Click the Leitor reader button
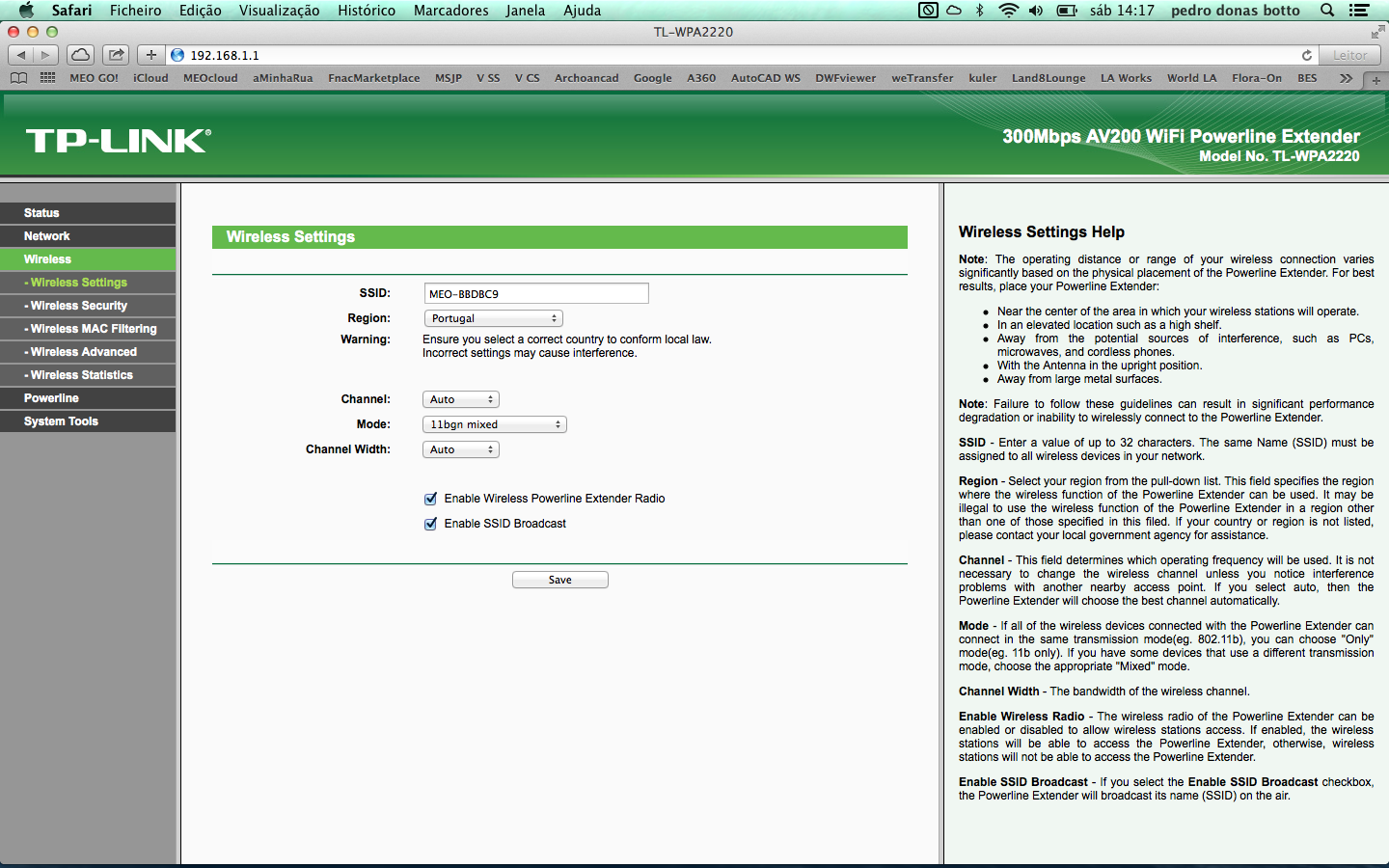This screenshot has height=868, width=1389. pos(1350,55)
